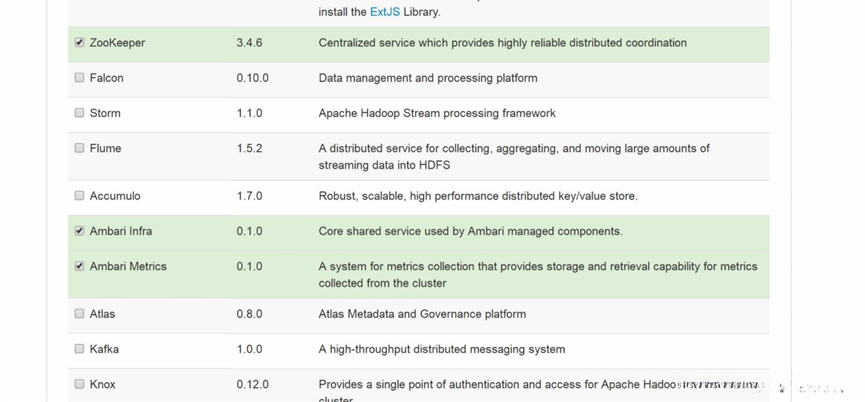The width and height of the screenshot is (865, 402).
Task: Click the ZooKeeper service name label
Action: coord(117,43)
